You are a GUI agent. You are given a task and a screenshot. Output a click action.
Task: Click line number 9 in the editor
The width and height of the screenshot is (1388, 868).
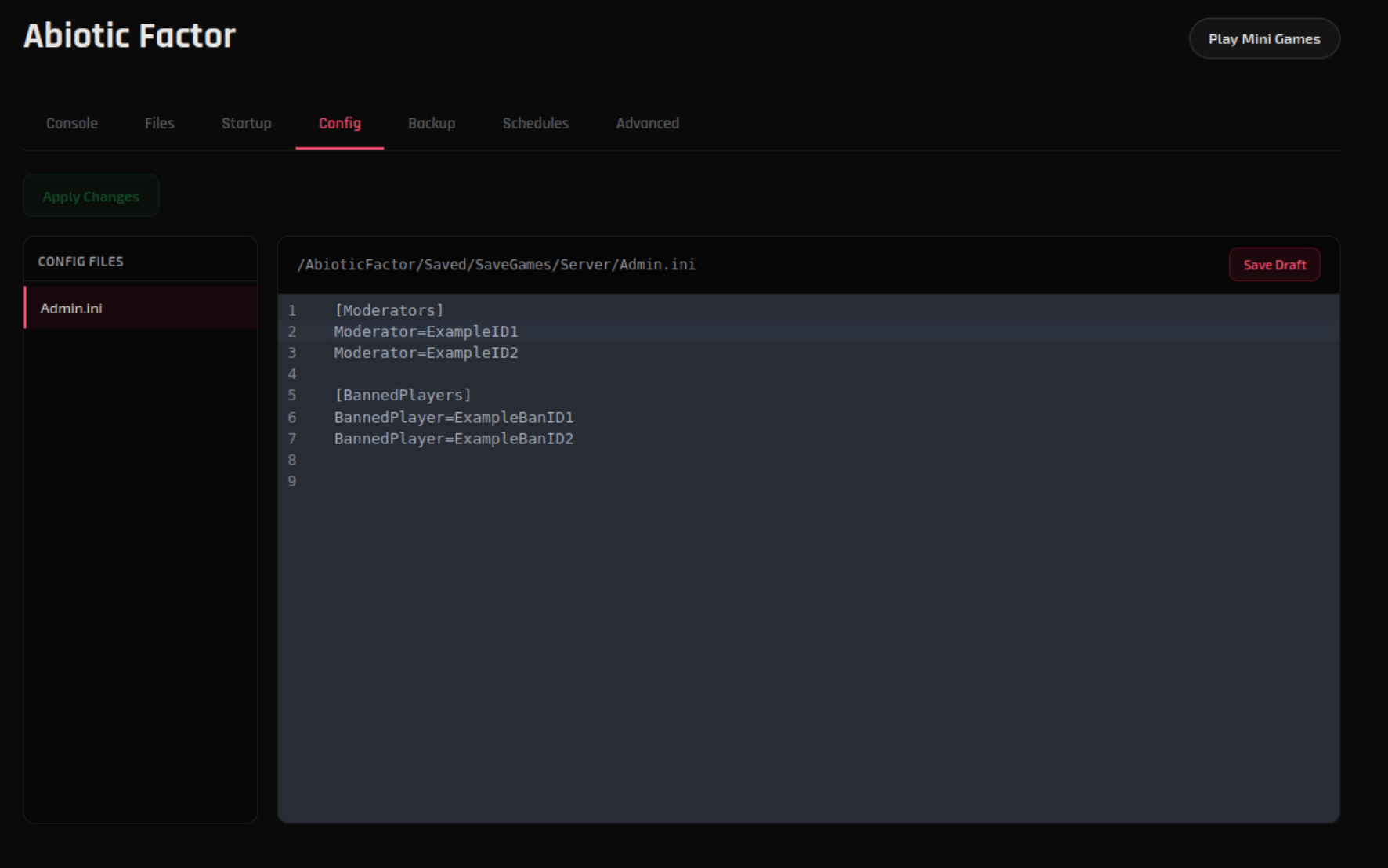(x=291, y=480)
